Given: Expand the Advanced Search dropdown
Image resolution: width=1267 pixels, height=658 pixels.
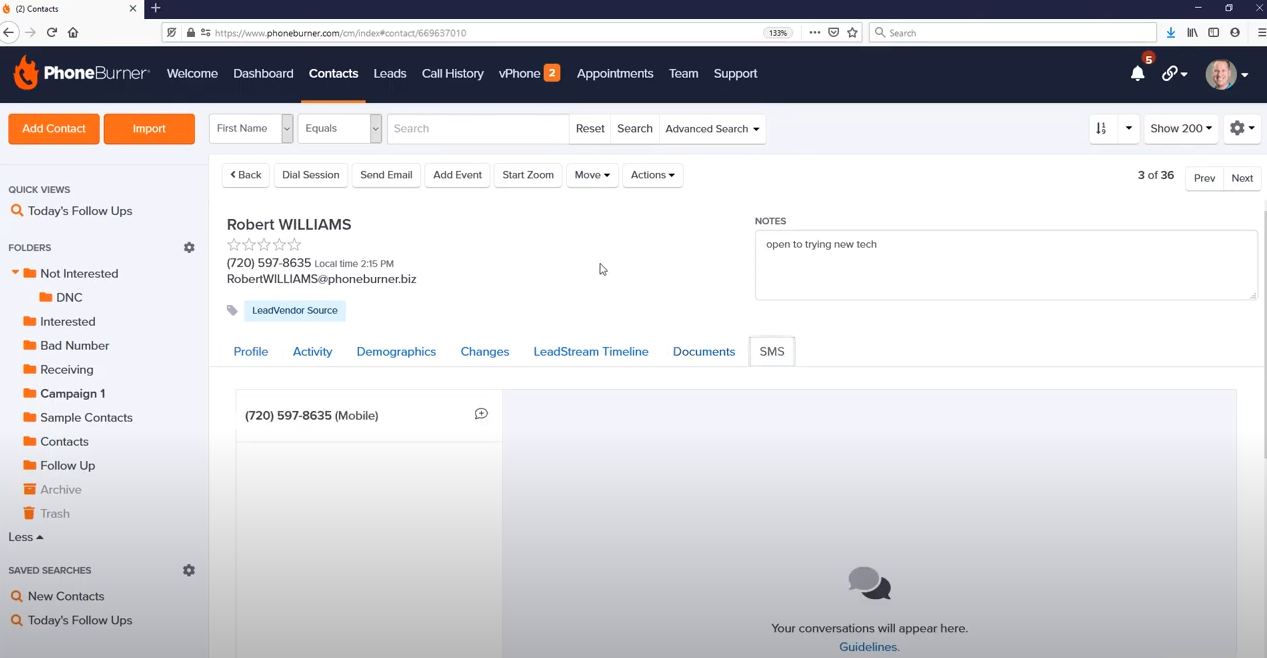Looking at the screenshot, I should [712, 128].
